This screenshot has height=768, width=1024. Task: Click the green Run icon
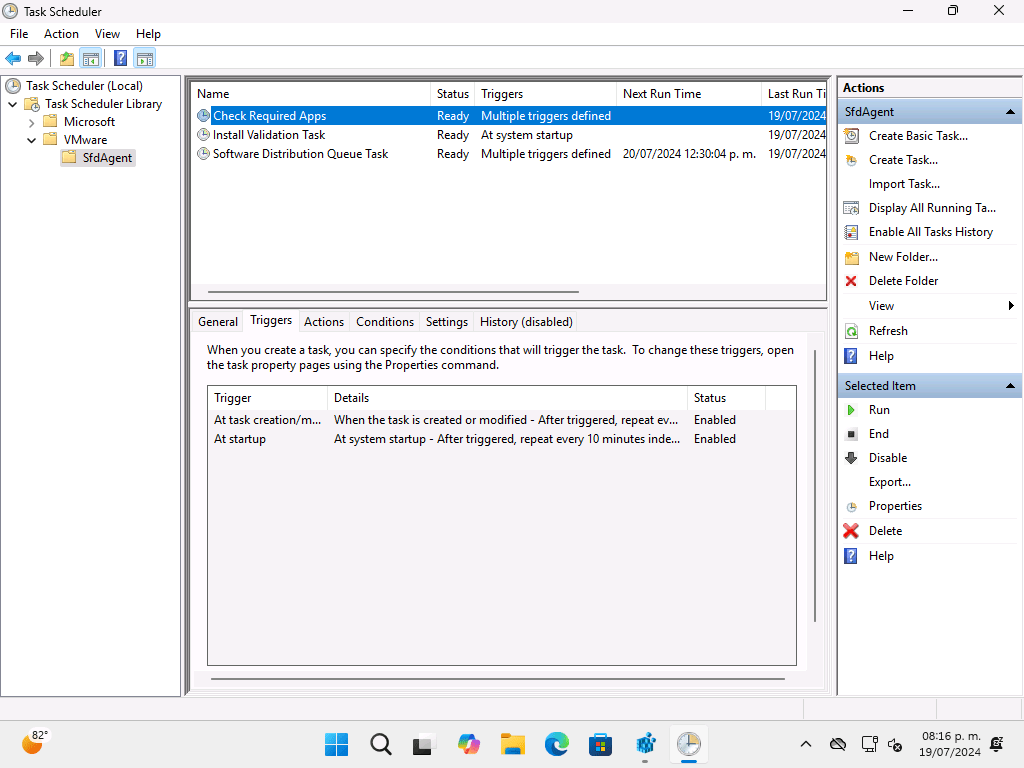point(851,410)
